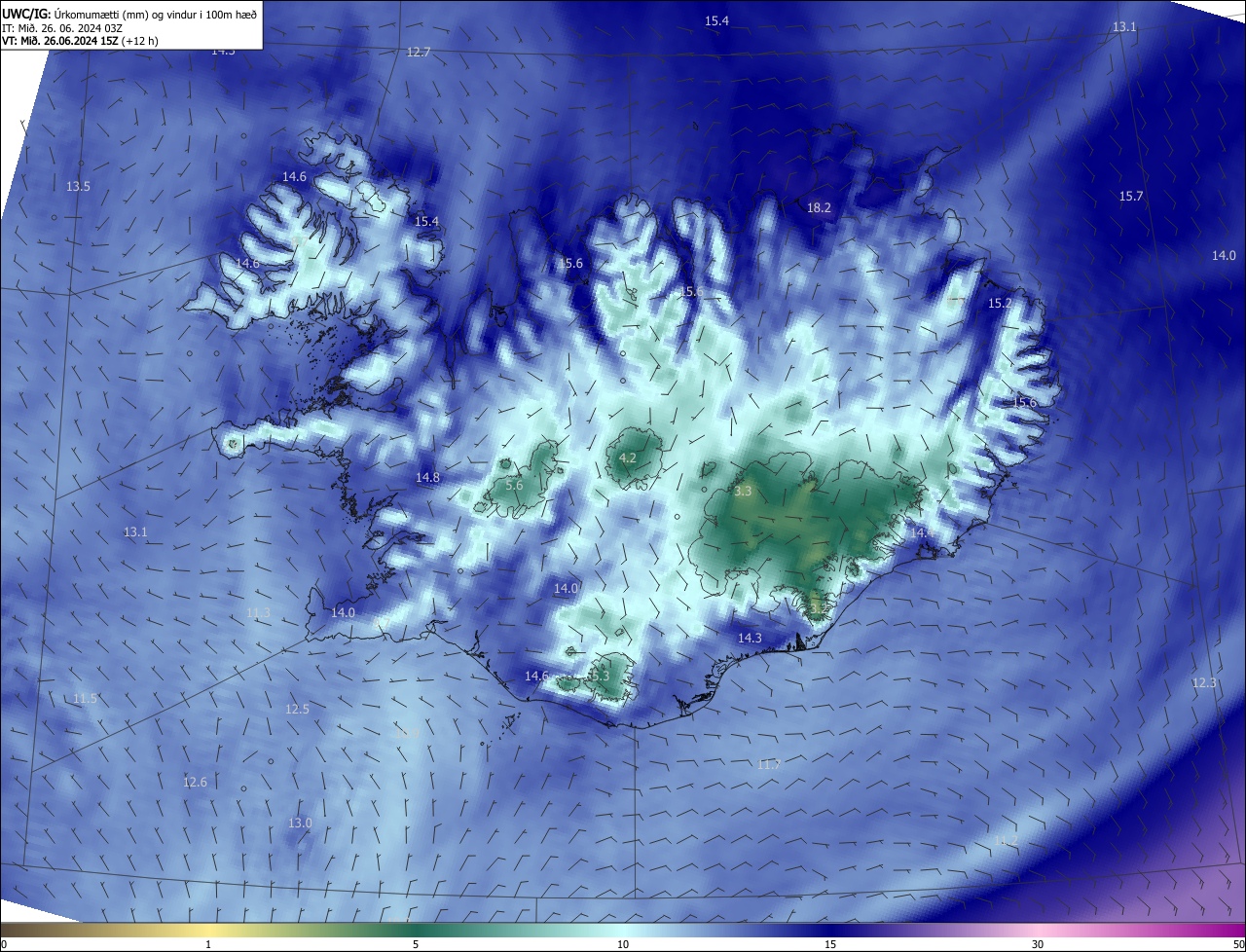Click the 30 tick on the color scale
Viewport: 1246px width, 952px height.
point(1038,944)
